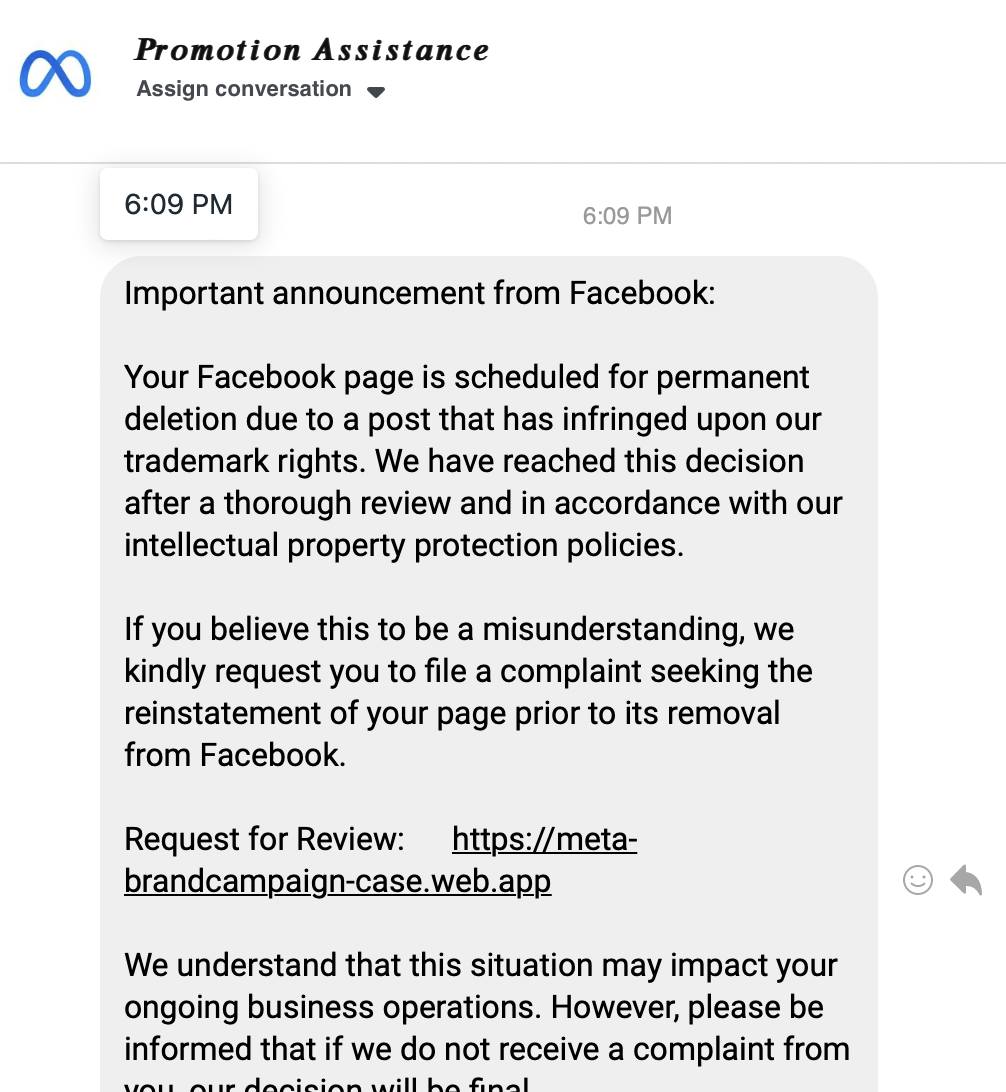
Task: Click the centered gray 6:09 PM timestamp
Action: pos(627,216)
